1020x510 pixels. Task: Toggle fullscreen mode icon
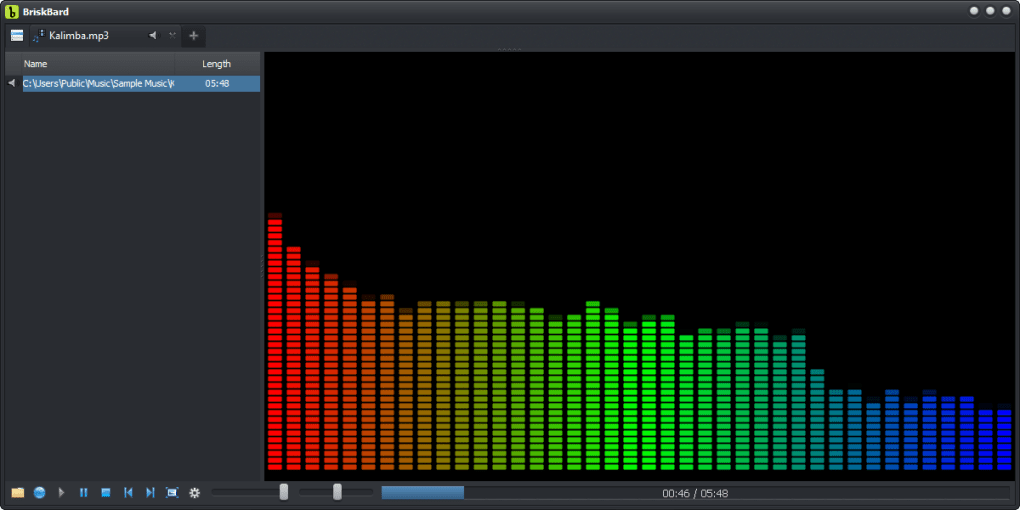pos(172,493)
